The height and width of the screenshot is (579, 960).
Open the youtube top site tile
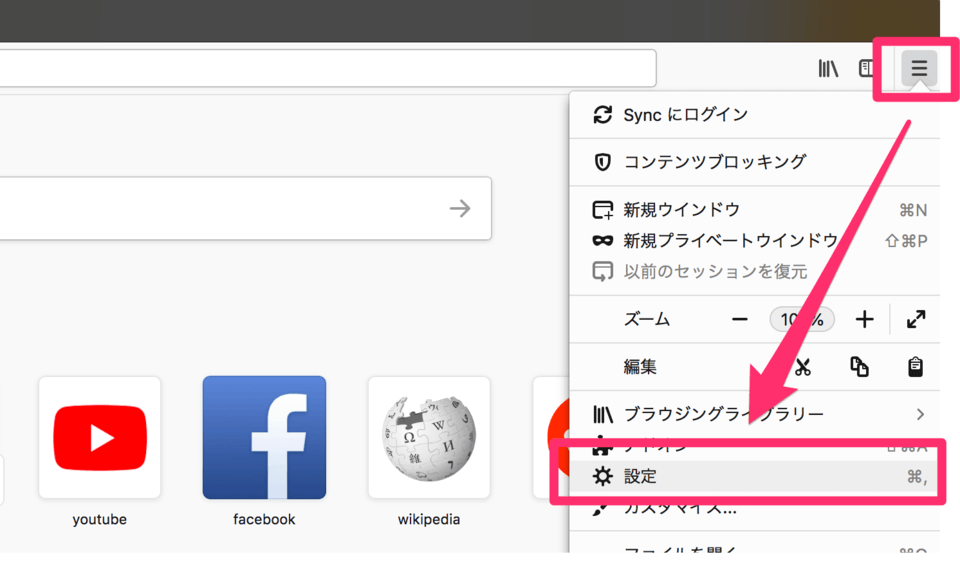tap(99, 438)
